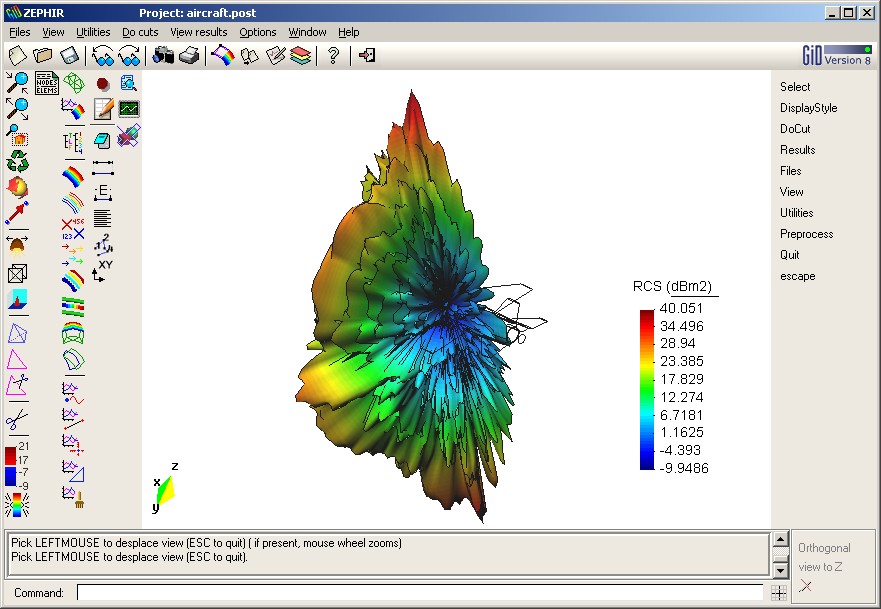Click the table with pencil edit icon

[103, 109]
